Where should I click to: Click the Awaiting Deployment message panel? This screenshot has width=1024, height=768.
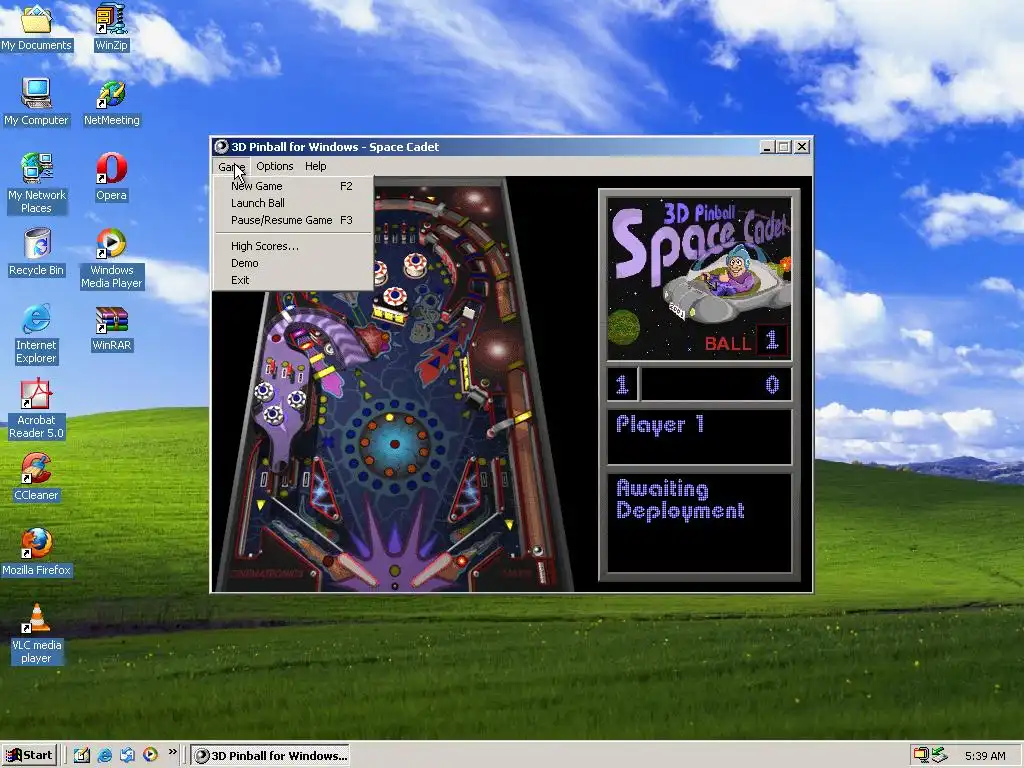coord(699,522)
